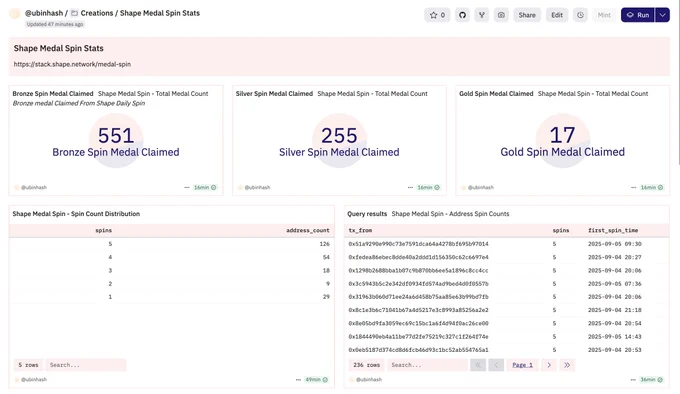This screenshot has height=394, width=680.
Task: Open the Bronze card's Total Medal Count query link
Action: [x=153, y=94]
